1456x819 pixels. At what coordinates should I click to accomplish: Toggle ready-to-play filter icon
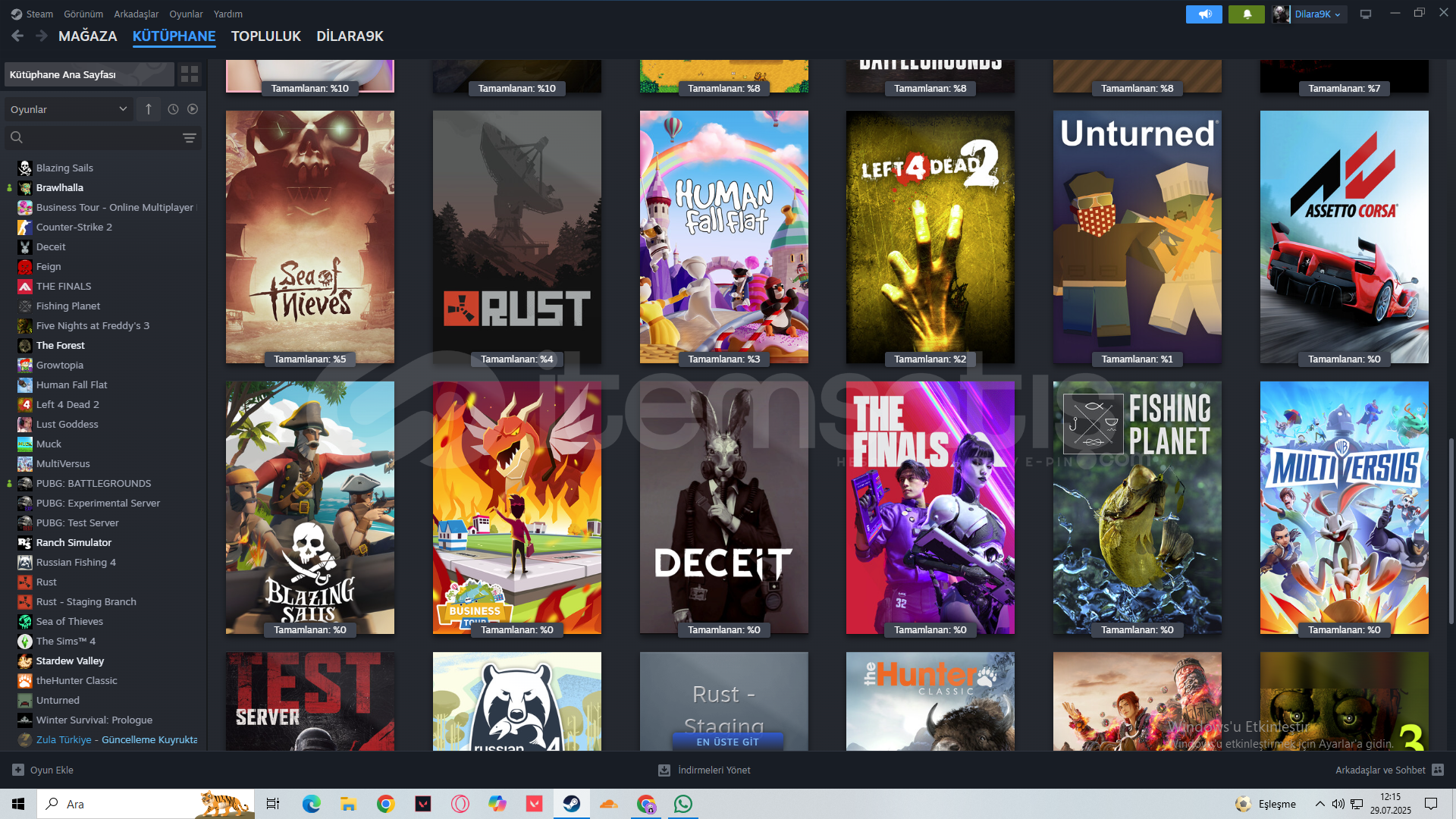[193, 109]
